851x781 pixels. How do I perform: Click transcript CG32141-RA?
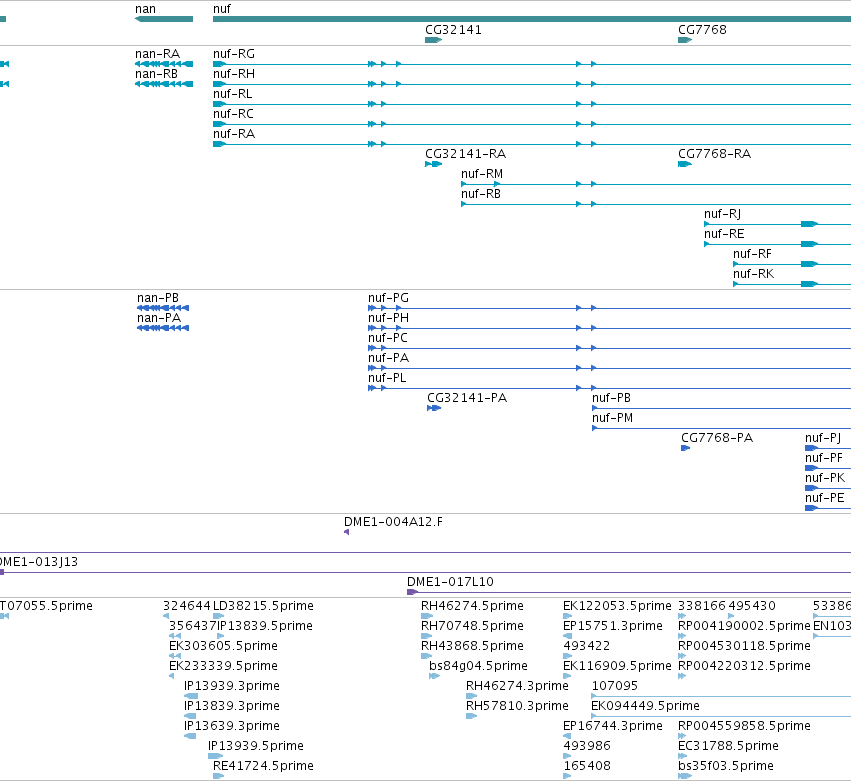[466, 154]
